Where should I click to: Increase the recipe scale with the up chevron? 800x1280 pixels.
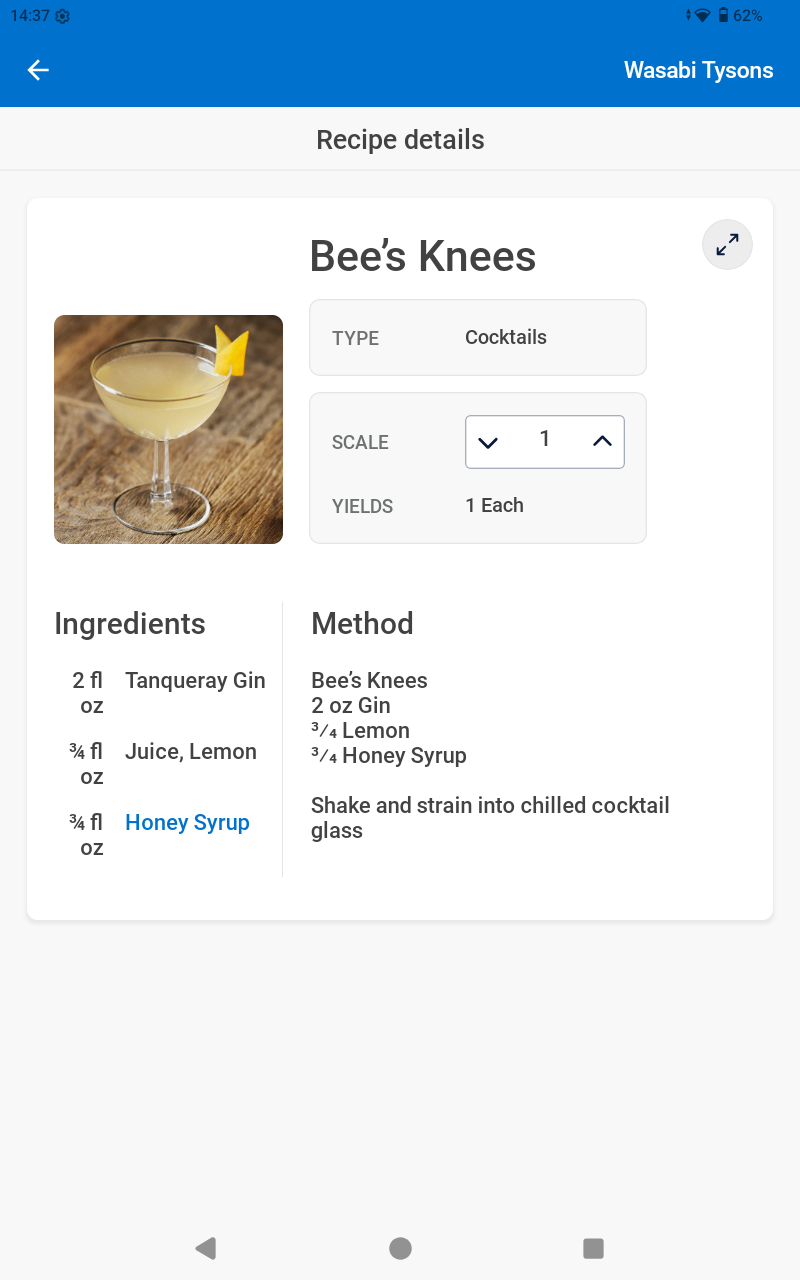click(601, 441)
